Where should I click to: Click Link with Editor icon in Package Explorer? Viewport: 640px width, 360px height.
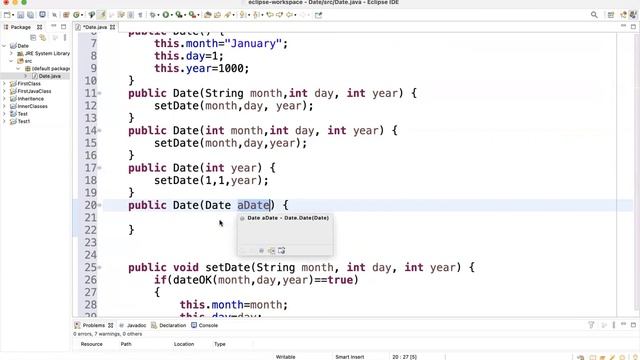tap(42, 38)
